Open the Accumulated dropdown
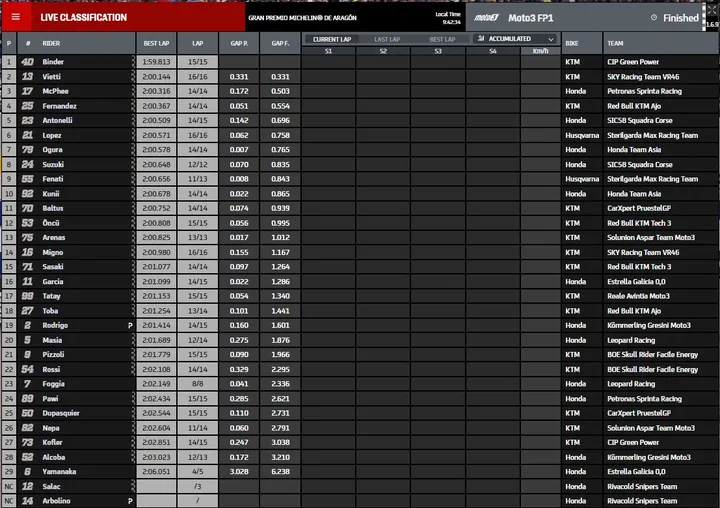The height and width of the screenshot is (508, 720). coord(516,39)
